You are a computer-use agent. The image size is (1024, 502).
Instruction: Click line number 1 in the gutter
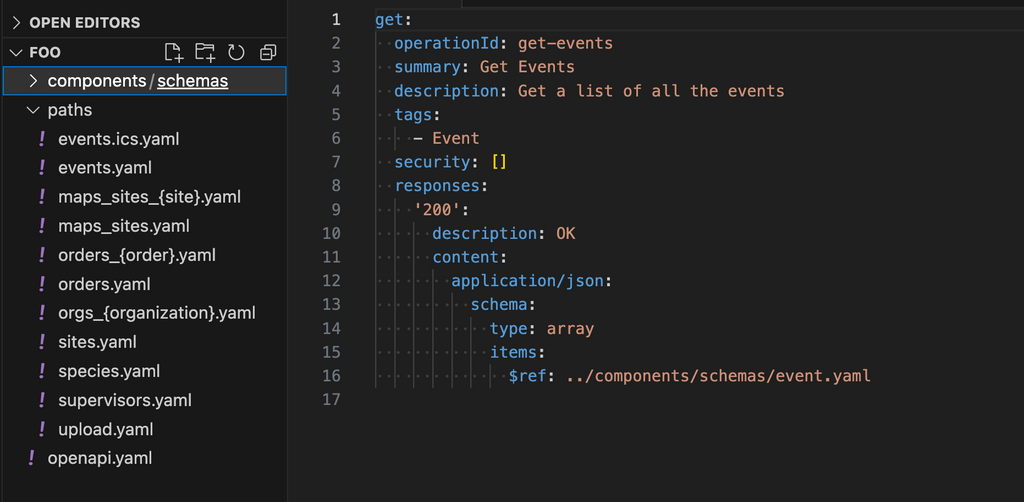click(x=336, y=20)
